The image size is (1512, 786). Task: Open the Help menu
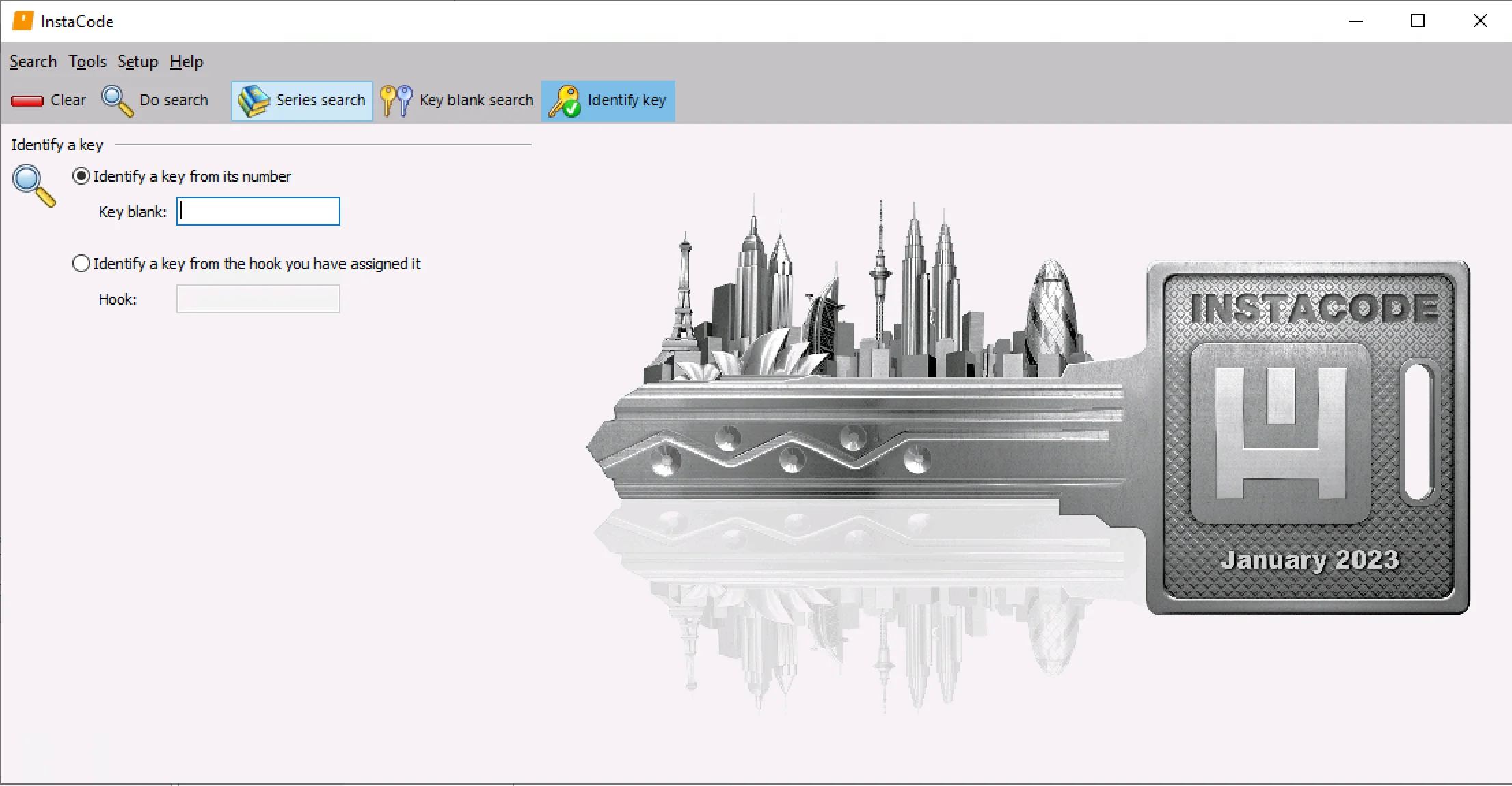[186, 62]
